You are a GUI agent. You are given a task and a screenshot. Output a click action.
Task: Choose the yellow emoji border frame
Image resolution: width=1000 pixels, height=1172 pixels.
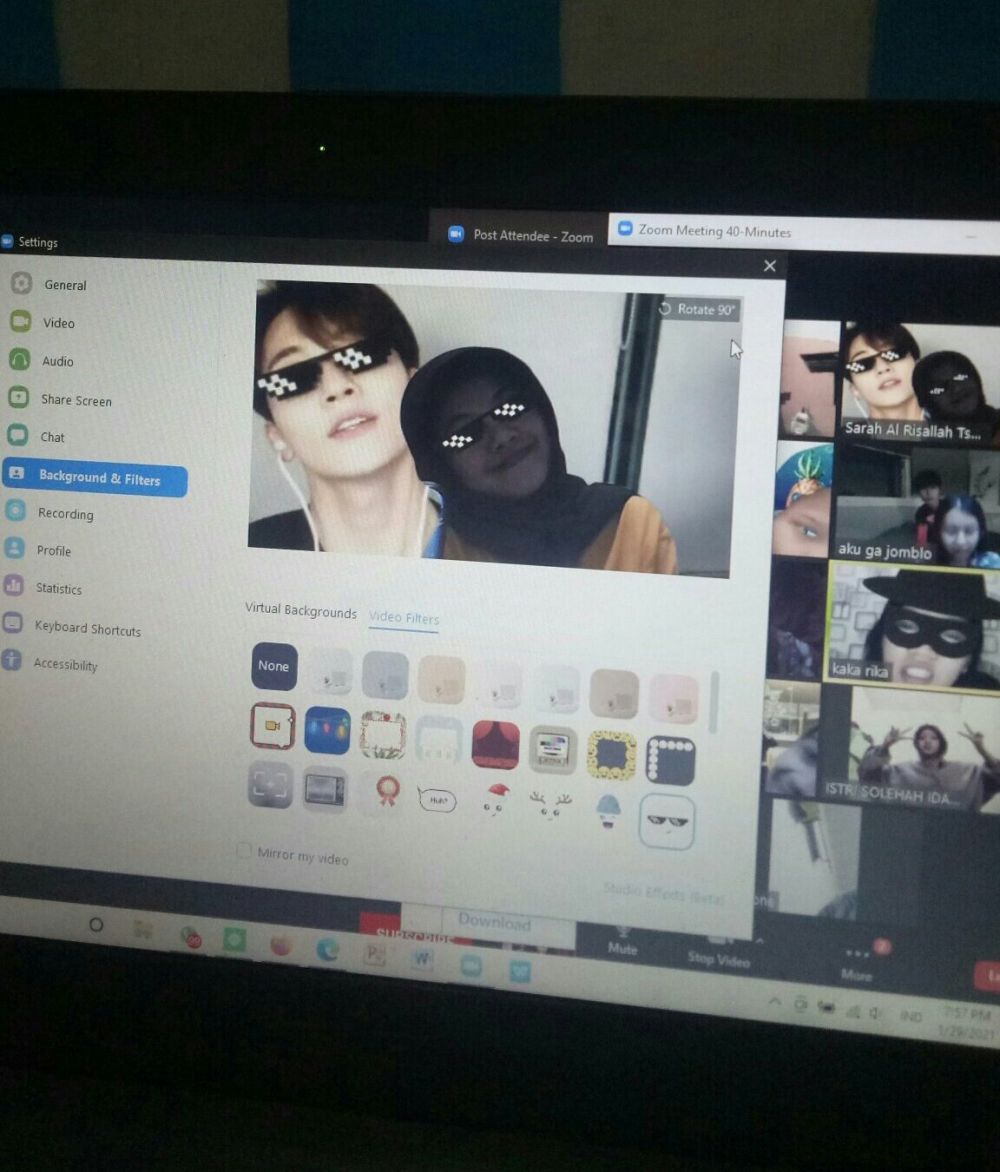pos(611,755)
